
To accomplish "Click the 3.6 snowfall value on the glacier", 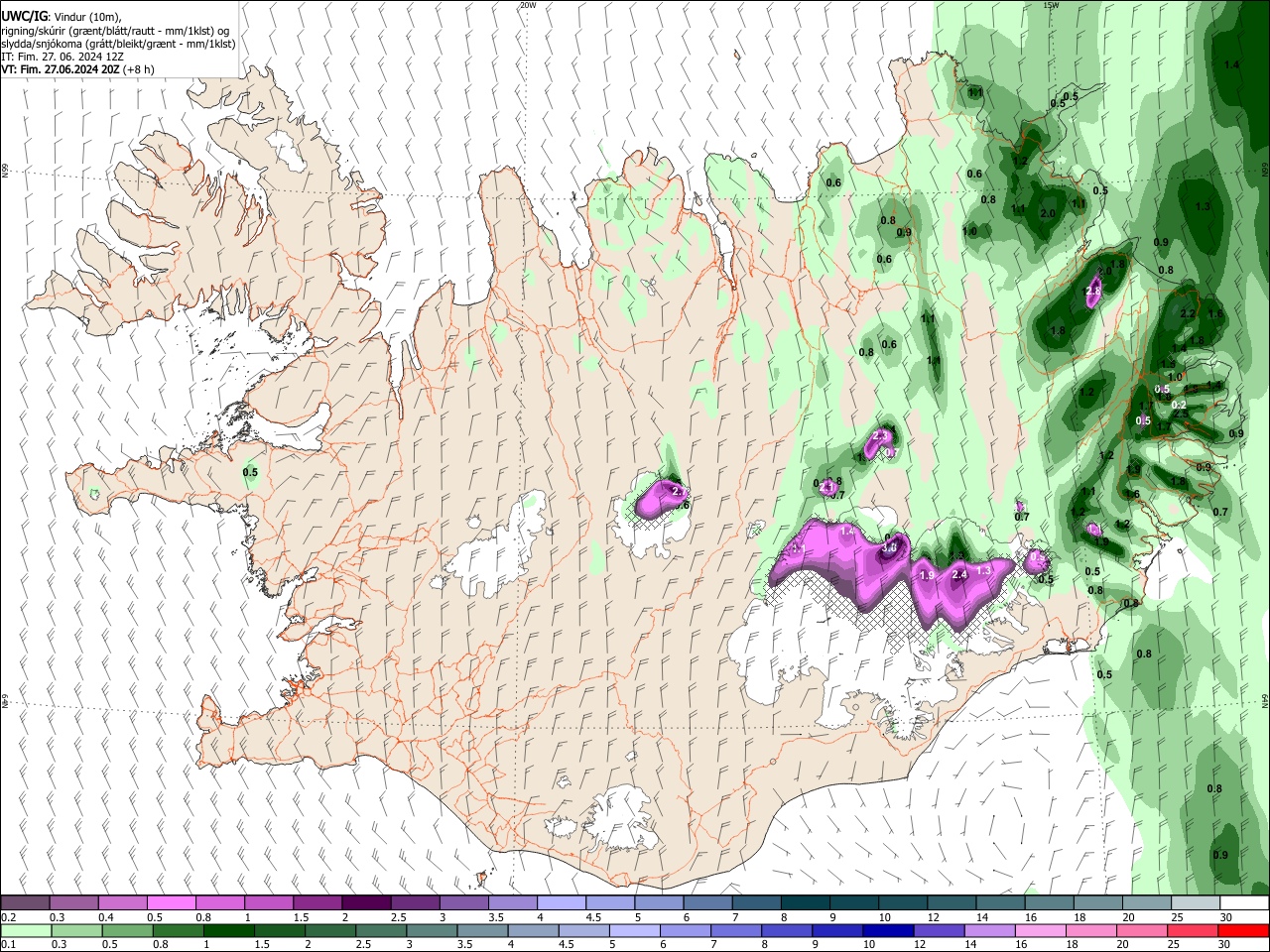I will coord(890,546).
